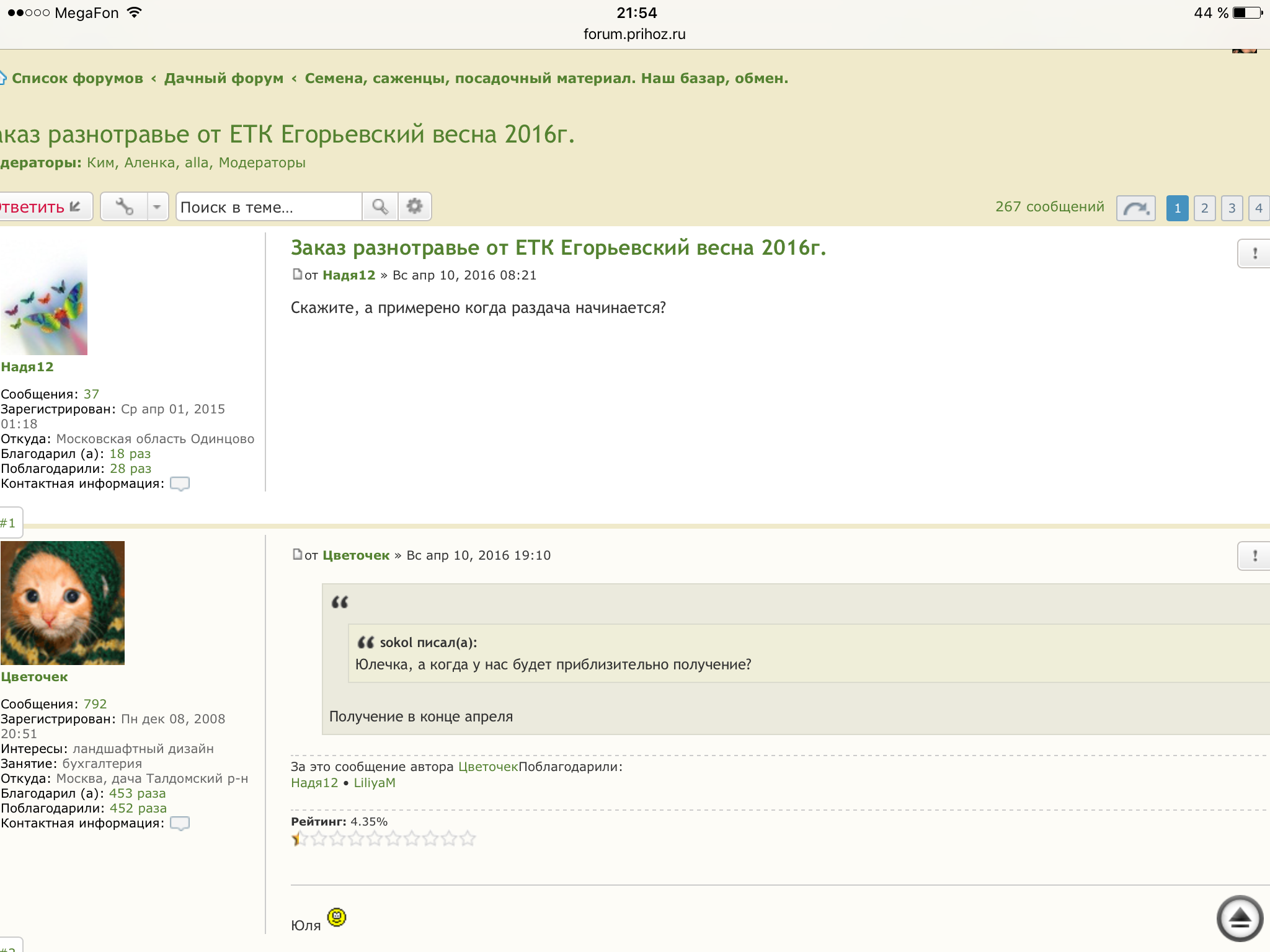Click the '267 сообщений' count text
Screen dimensions: 1270x952
[1050, 207]
